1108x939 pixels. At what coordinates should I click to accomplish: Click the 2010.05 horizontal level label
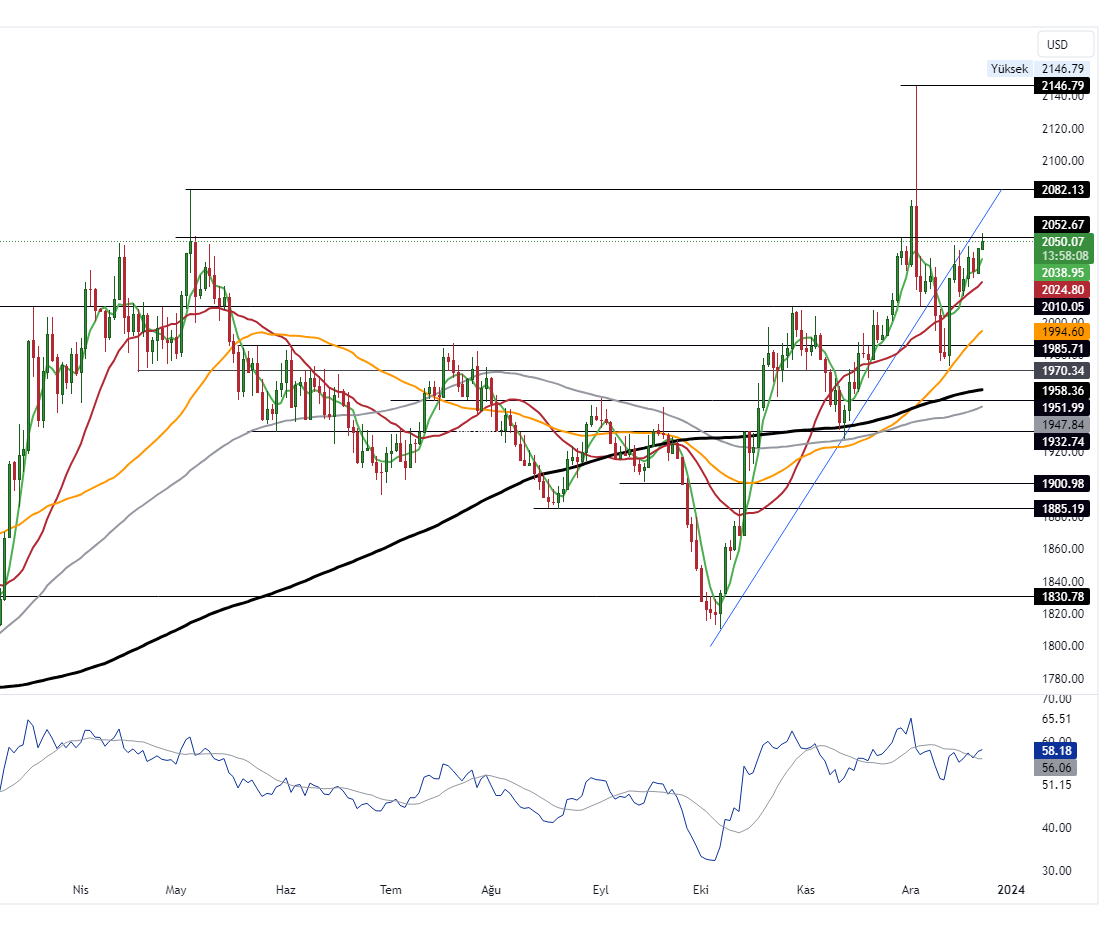point(1062,306)
